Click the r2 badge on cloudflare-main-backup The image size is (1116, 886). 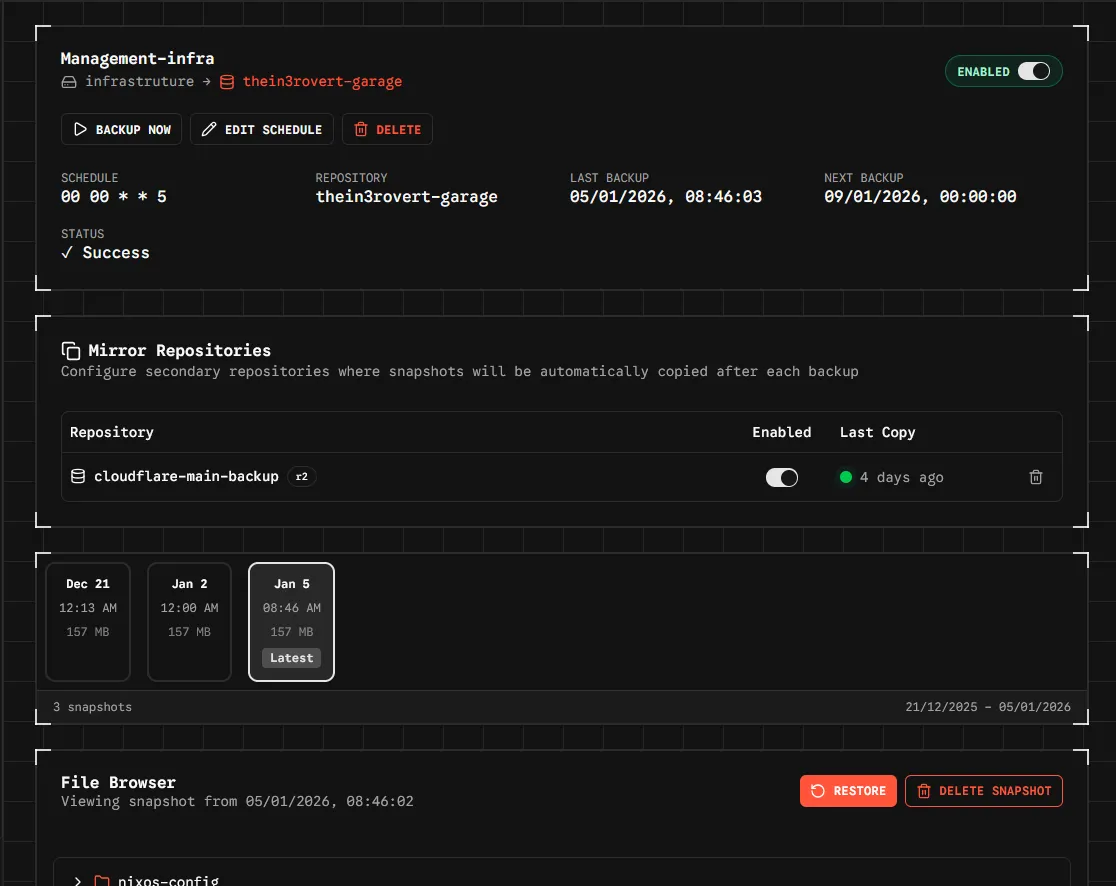coord(302,477)
